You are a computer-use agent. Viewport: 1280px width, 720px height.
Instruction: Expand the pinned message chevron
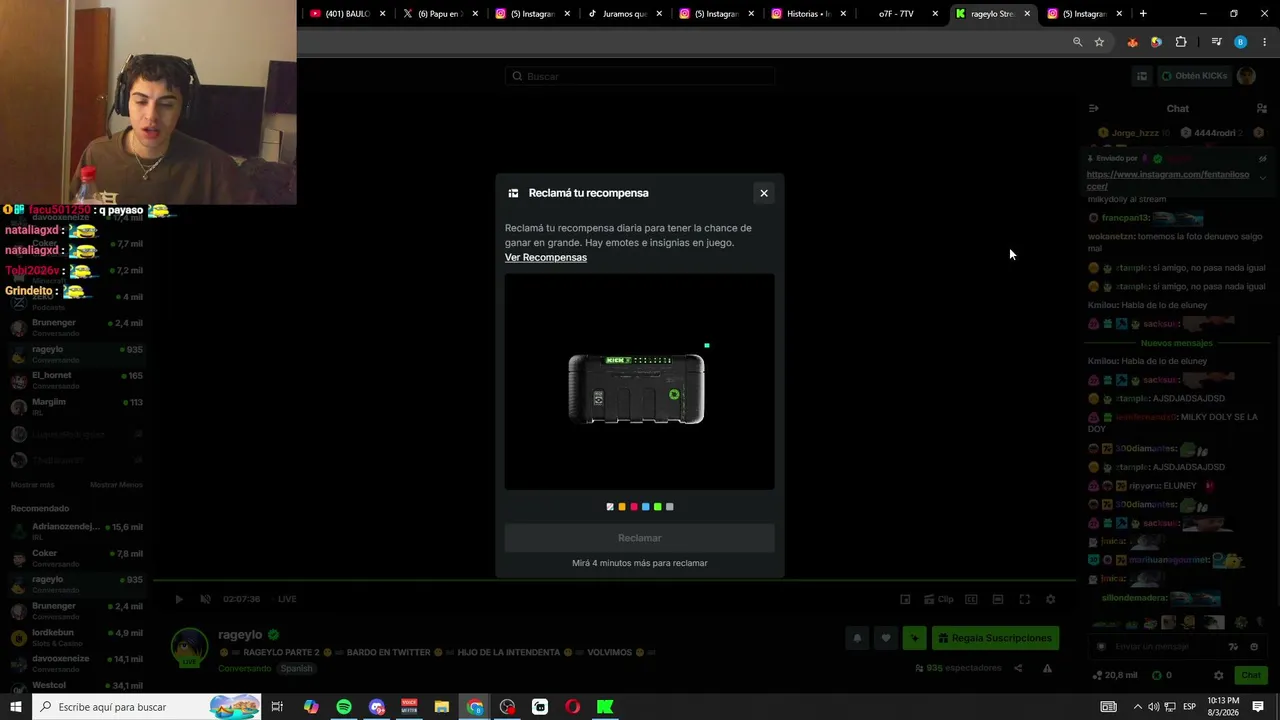point(1263,178)
